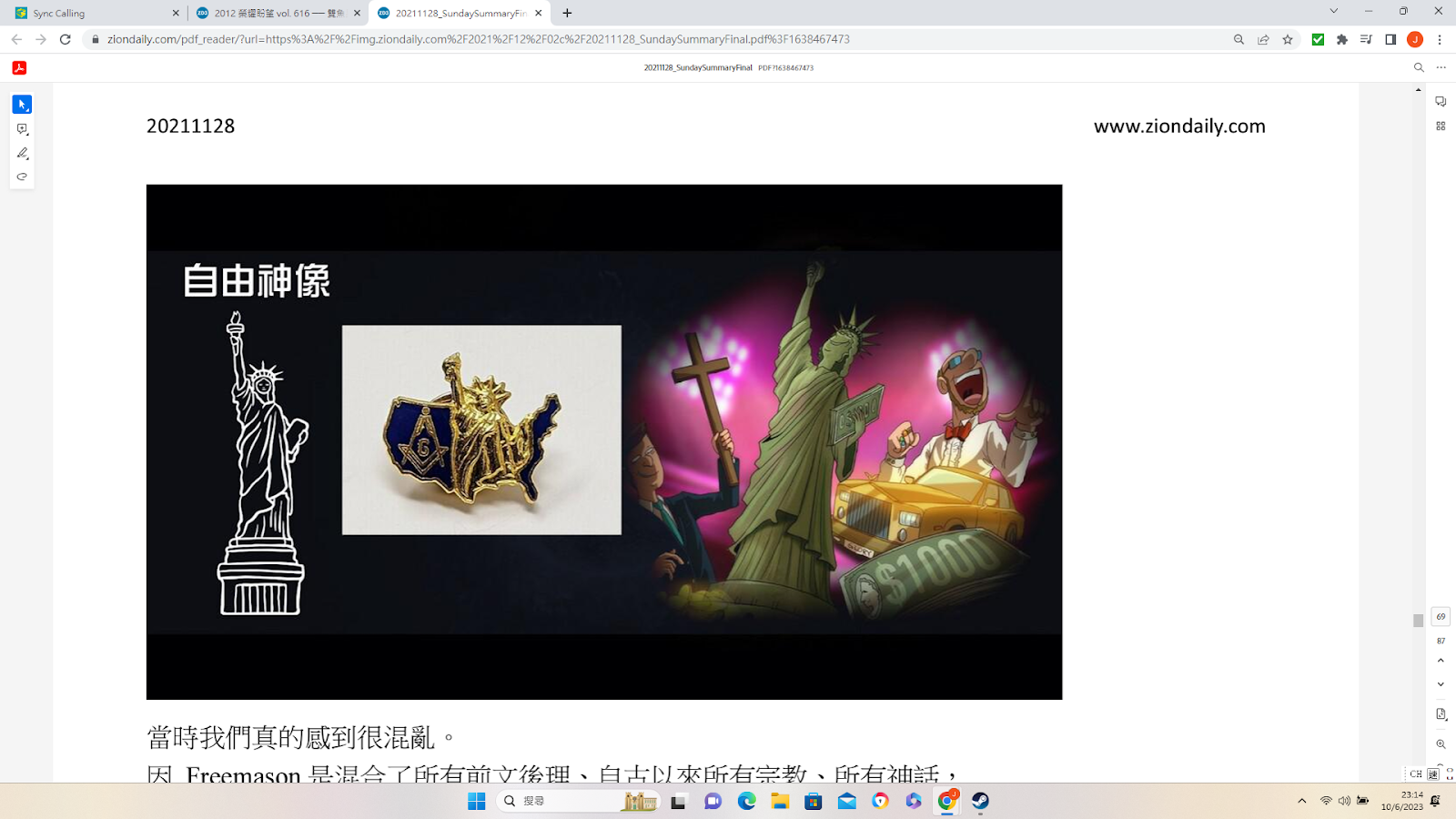
Task: Open the Chrome profile avatar J
Action: click(x=1415, y=39)
